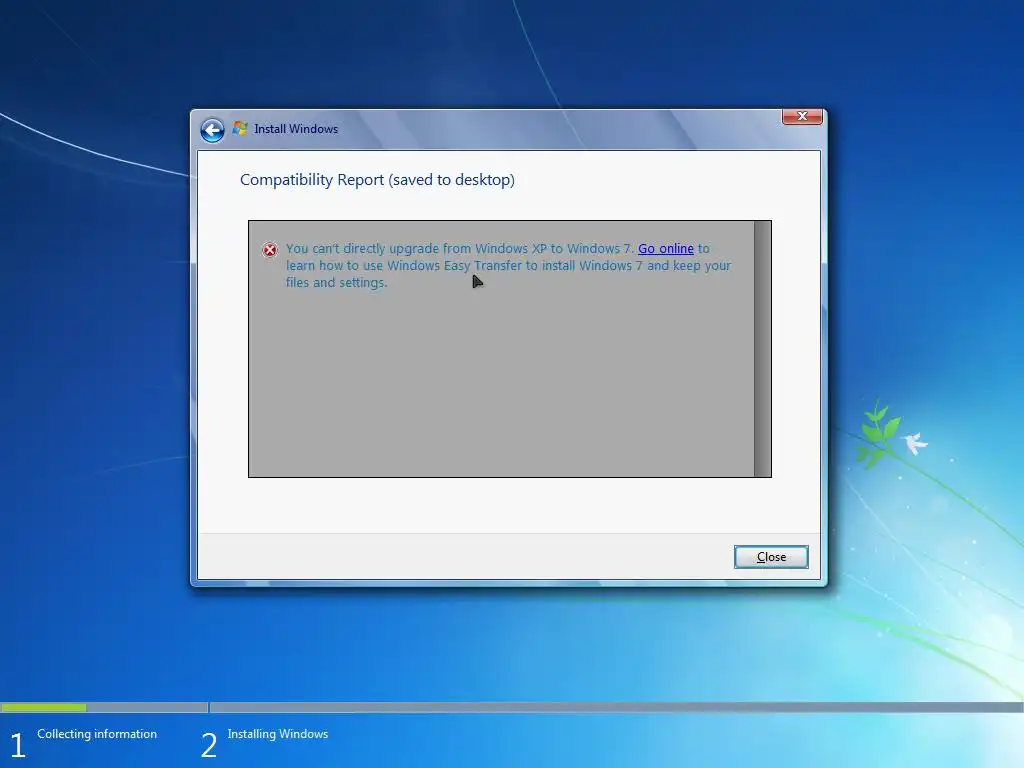
Task: Click the upgrade error message text
Action: click(508, 266)
